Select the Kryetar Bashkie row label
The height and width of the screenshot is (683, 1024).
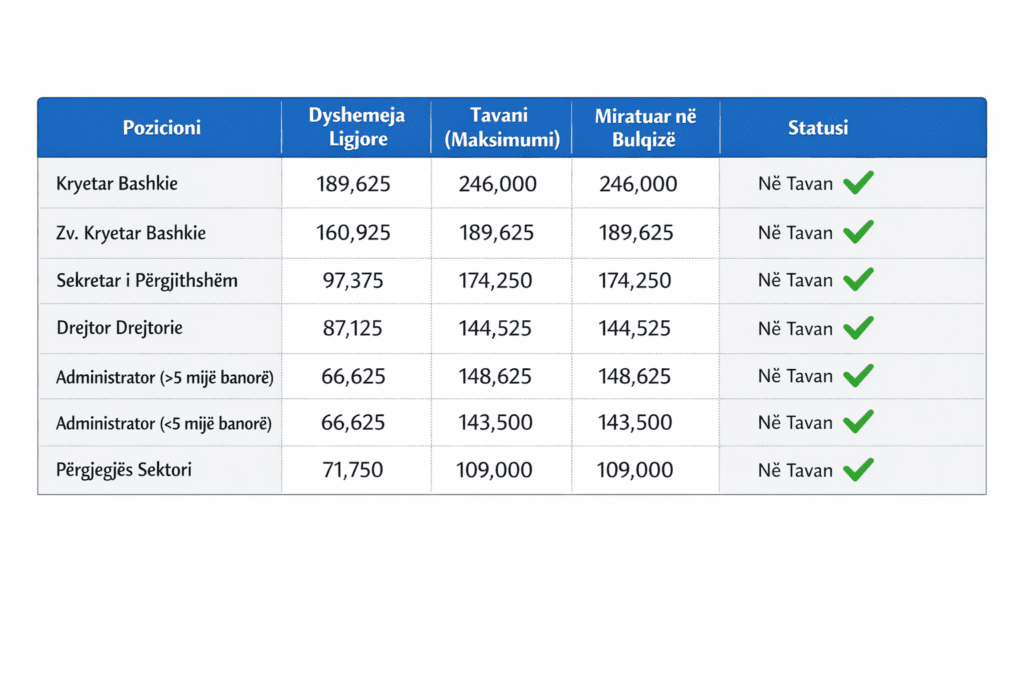coord(117,184)
